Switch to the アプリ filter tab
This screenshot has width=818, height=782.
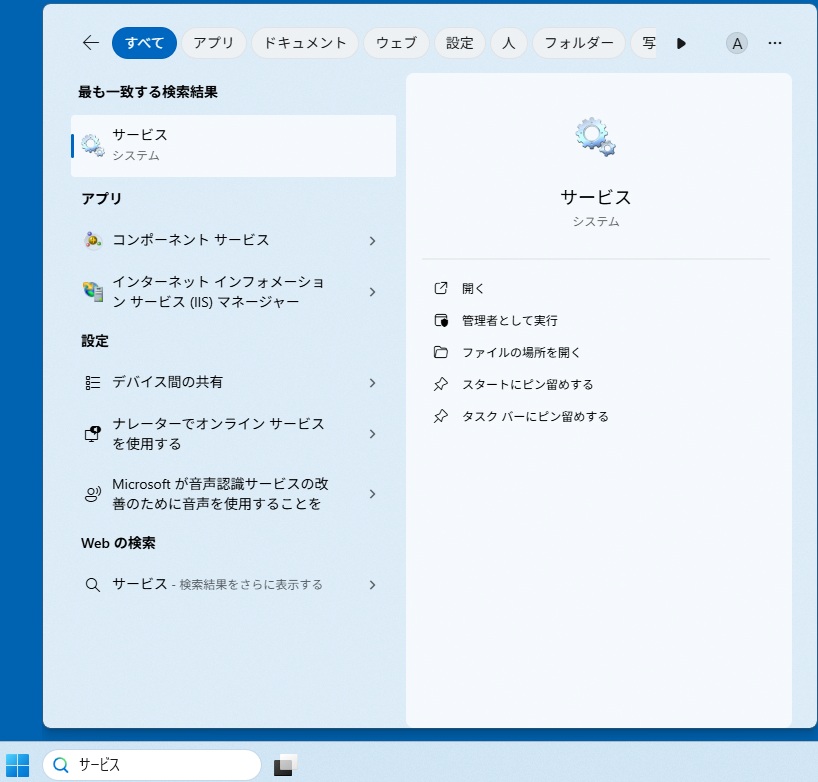(x=213, y=43)
